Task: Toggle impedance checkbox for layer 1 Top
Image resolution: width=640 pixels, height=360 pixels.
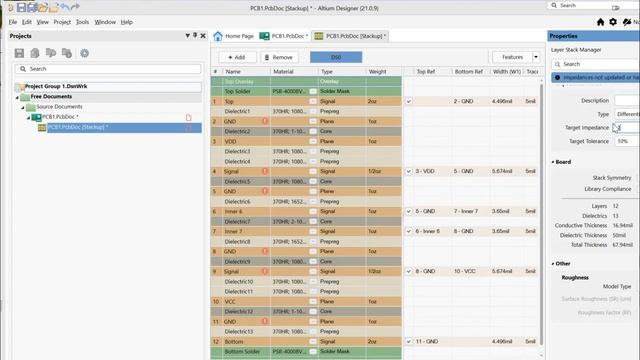Action: [409, 101]
